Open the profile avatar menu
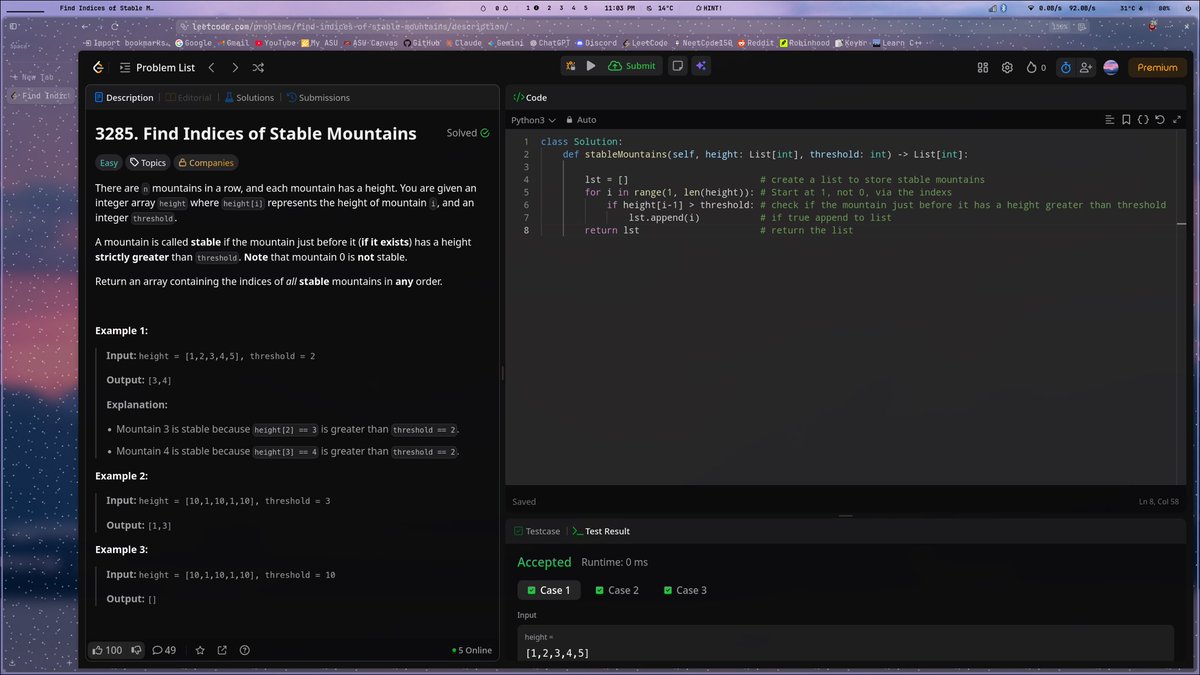 click(1111, 67)
